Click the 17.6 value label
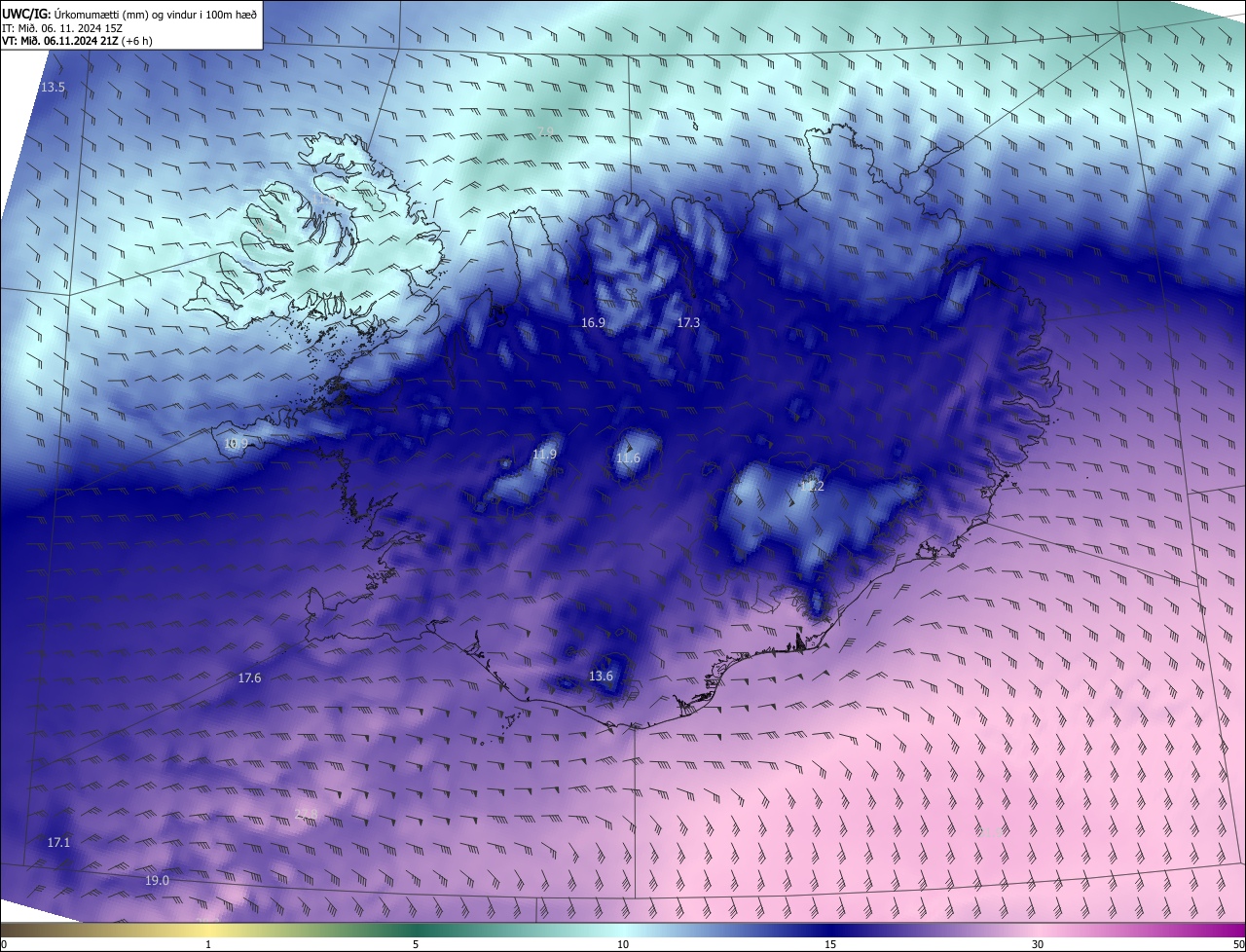The image size is (1246, 952). click(x=249, y=678)
